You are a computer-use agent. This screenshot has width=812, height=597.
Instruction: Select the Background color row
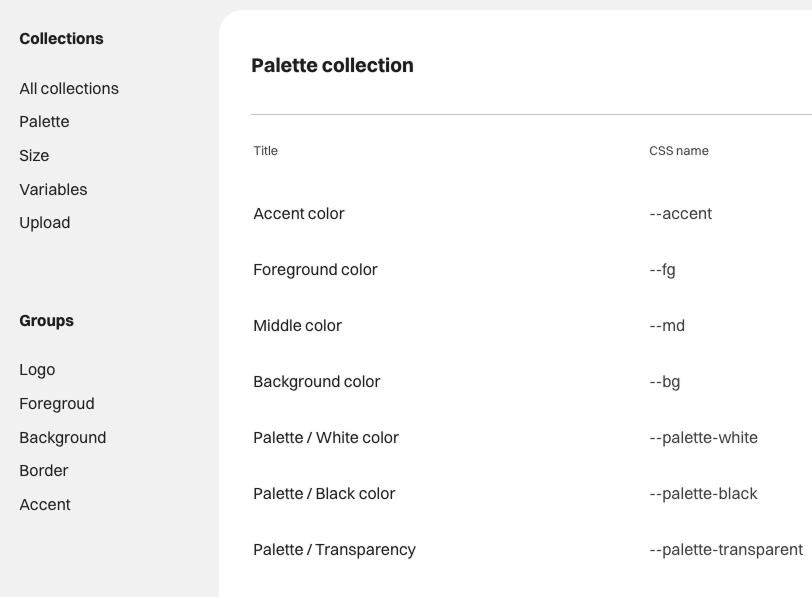(x=316, y=381)
